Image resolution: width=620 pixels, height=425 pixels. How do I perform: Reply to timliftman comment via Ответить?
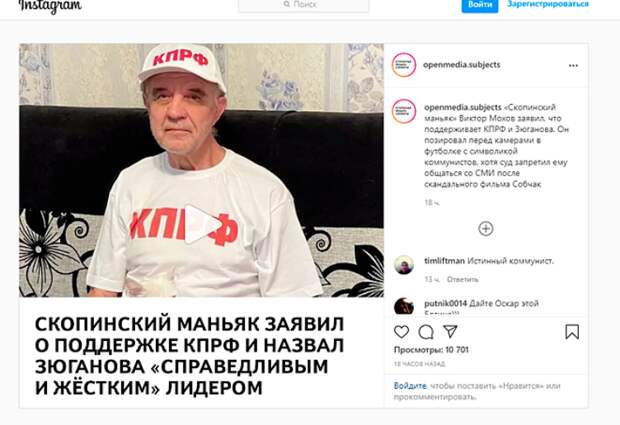(x=462, y=280)
